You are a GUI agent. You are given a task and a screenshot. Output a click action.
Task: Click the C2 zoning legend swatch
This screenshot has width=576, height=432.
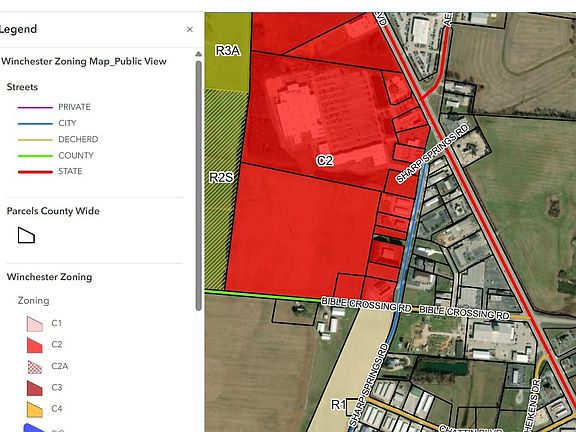tap(35, 345)
